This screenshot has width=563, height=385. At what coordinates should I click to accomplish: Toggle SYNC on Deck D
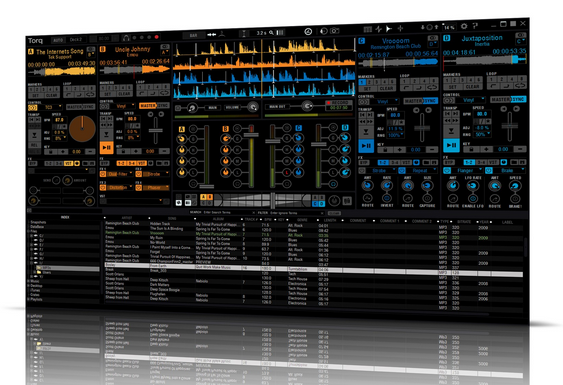[518, 99]
